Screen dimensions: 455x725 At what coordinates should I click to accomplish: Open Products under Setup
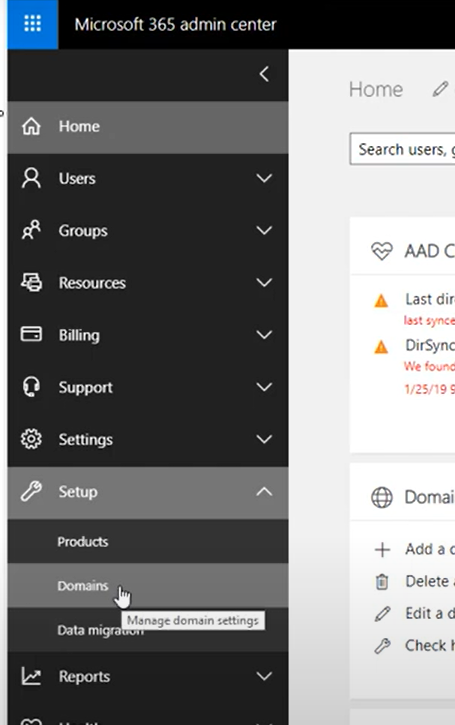tap(148, 541)
